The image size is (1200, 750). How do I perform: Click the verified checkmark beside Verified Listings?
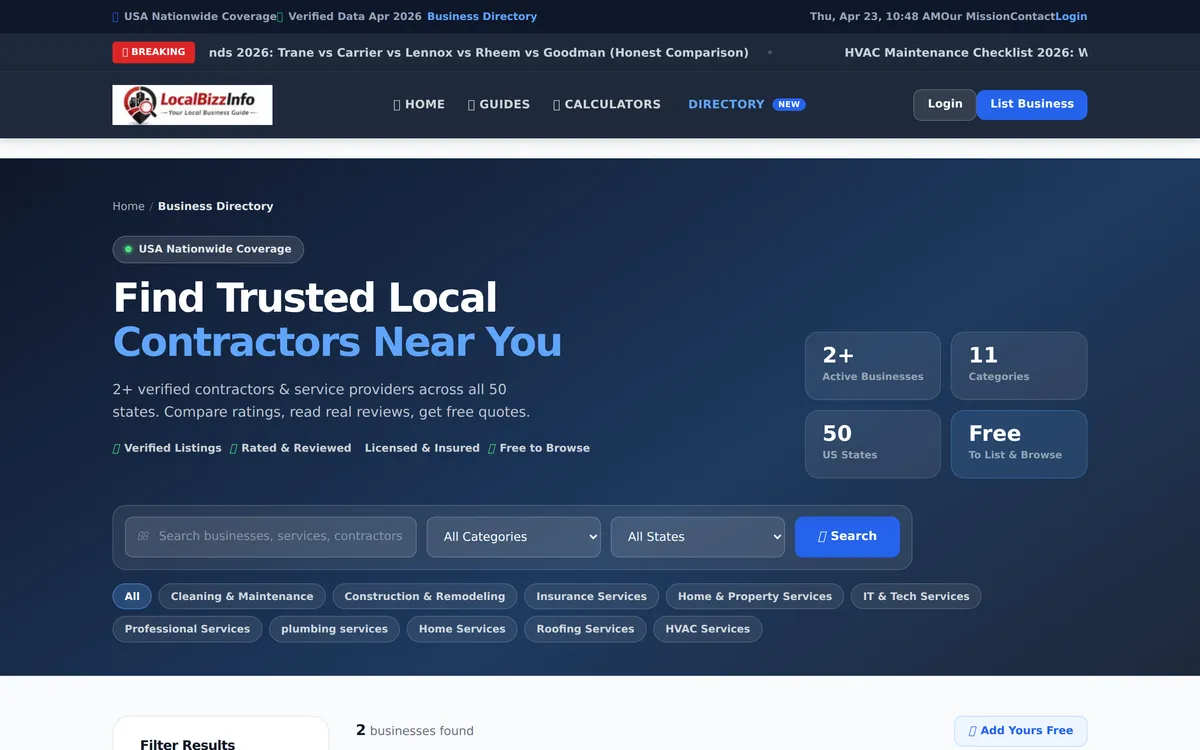click(115, 448)
